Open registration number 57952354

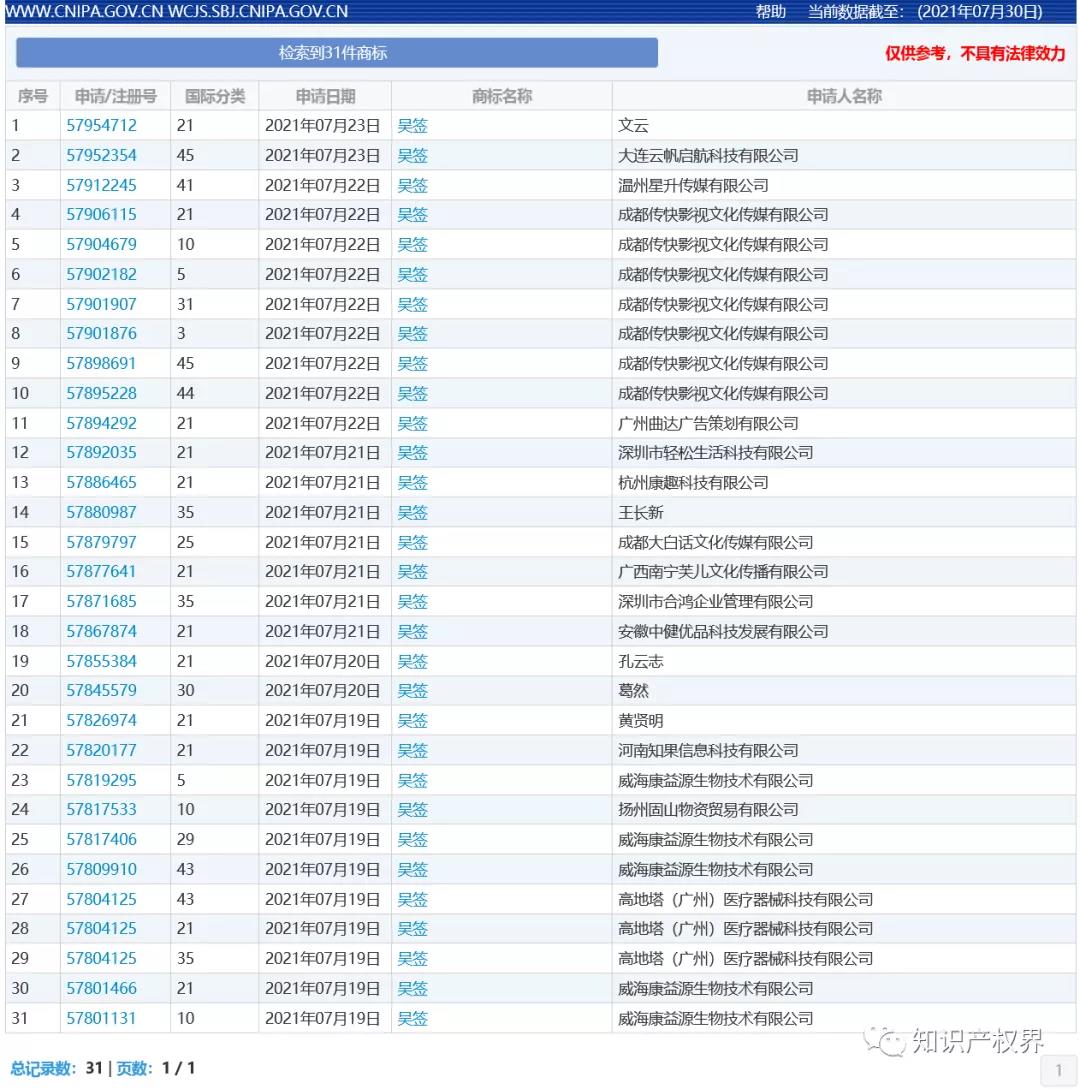tap(101, 156)
